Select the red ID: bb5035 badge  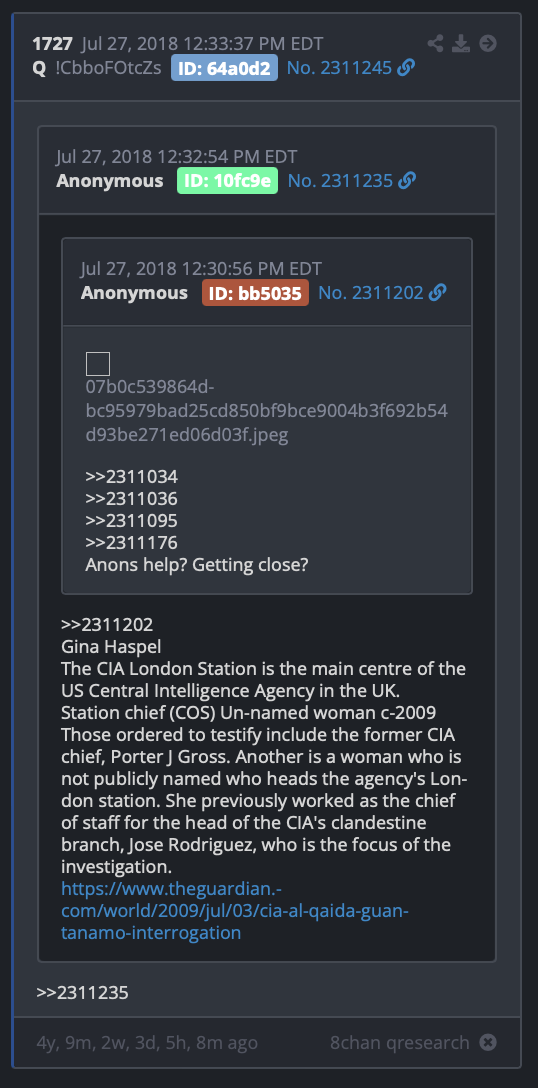coord(255,293)
